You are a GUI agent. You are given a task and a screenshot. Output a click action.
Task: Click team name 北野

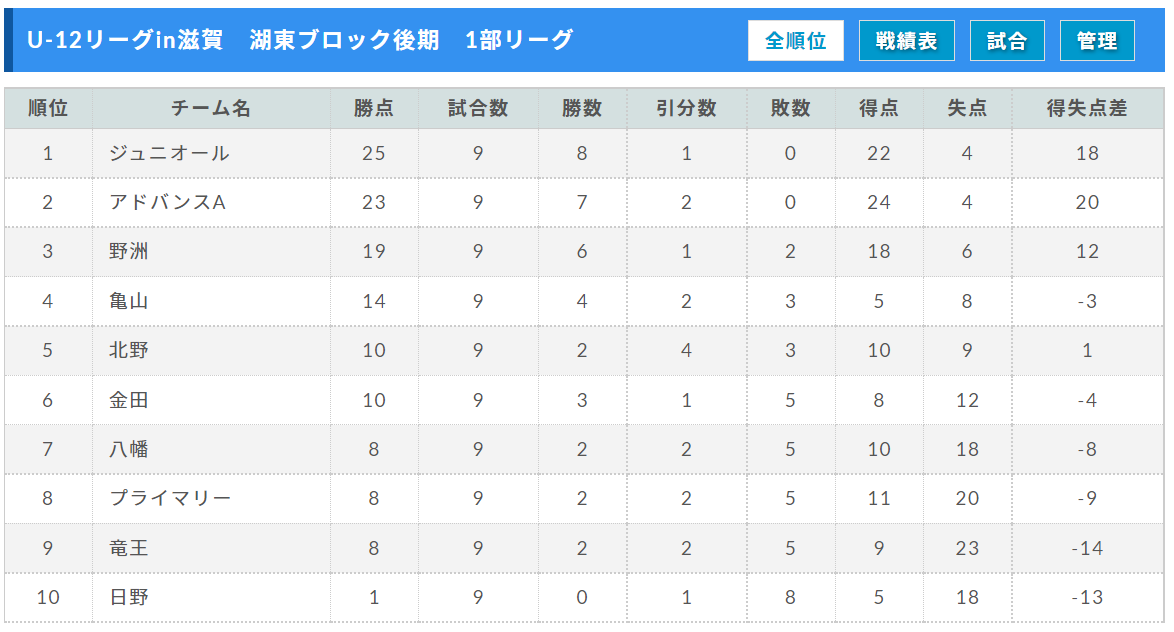pos(129,350)
